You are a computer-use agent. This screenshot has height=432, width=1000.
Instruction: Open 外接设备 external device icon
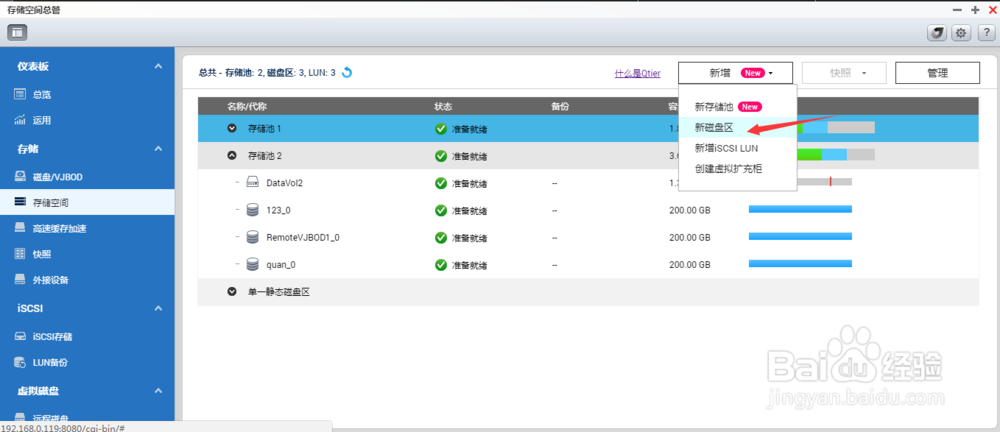20,279
